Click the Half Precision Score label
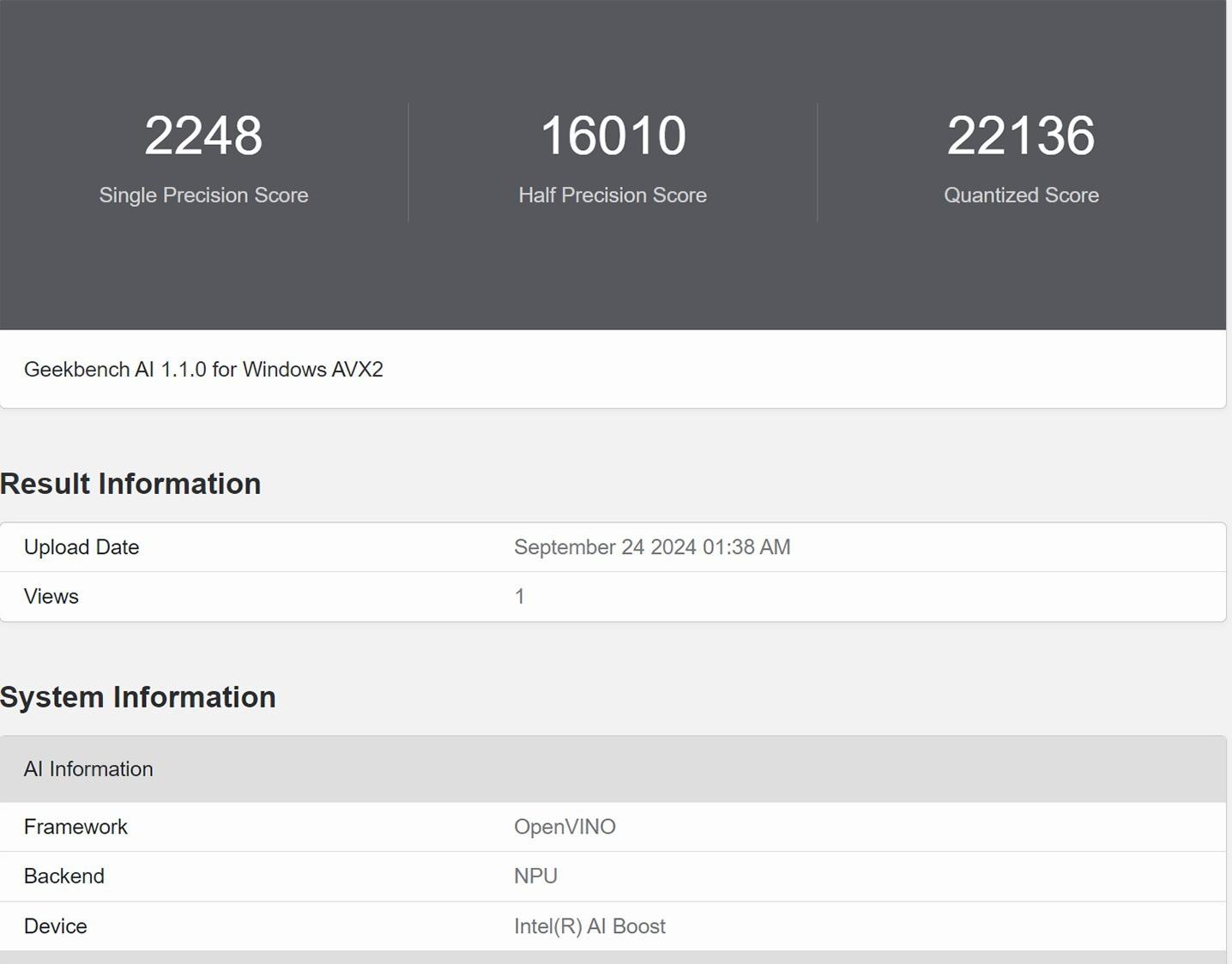 pyautogui.click(x=613, y=195)
